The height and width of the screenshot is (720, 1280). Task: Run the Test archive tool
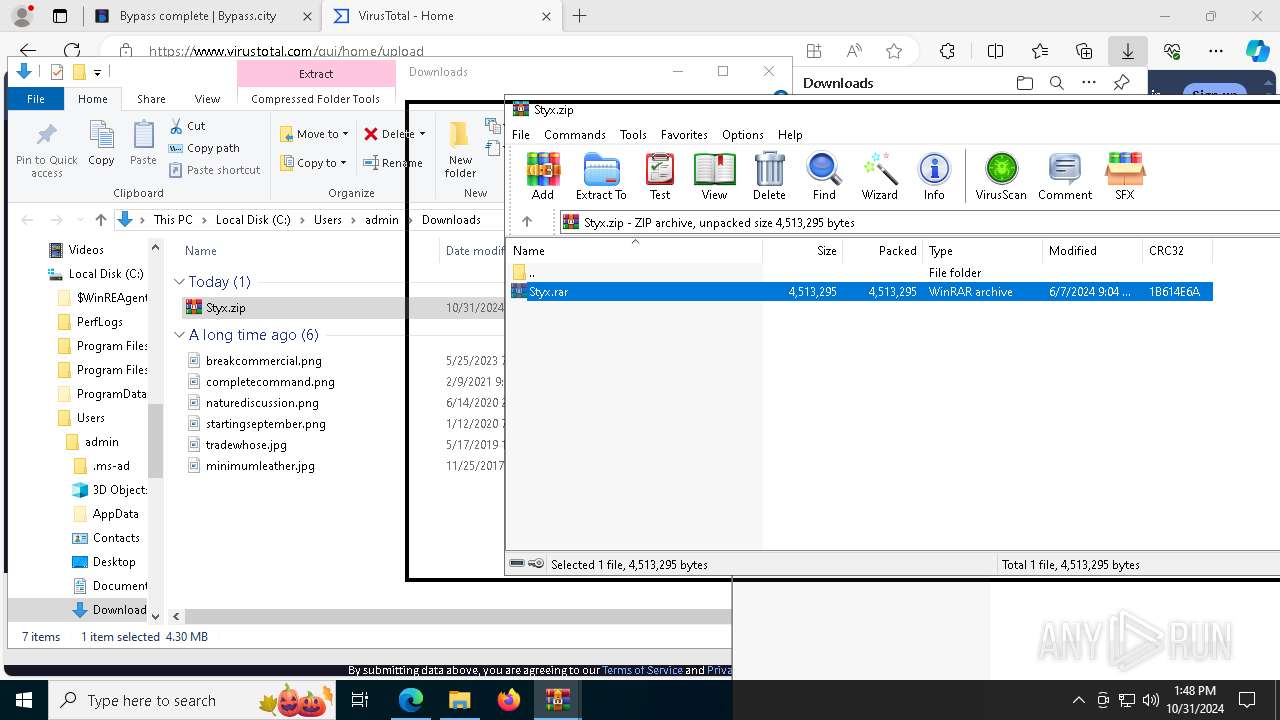[x=660, y=176]
